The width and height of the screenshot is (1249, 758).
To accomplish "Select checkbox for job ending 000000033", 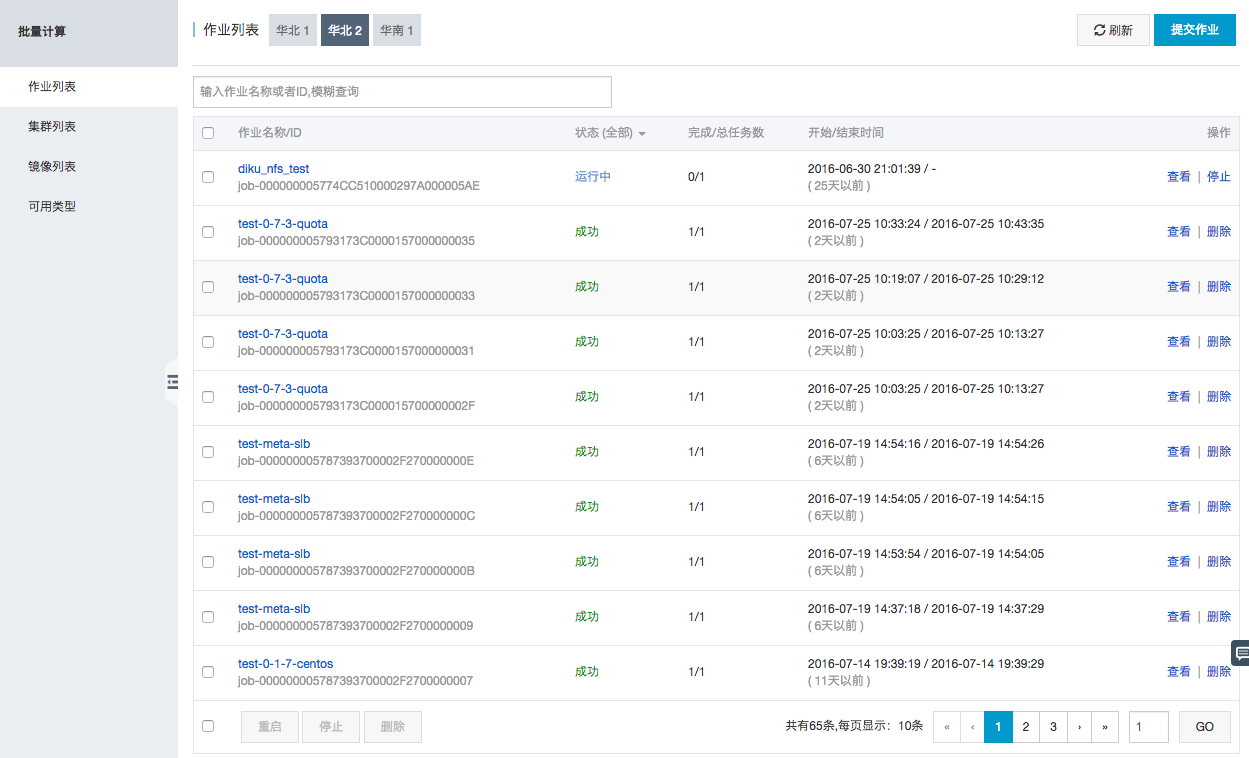I will tap(208, 287).
